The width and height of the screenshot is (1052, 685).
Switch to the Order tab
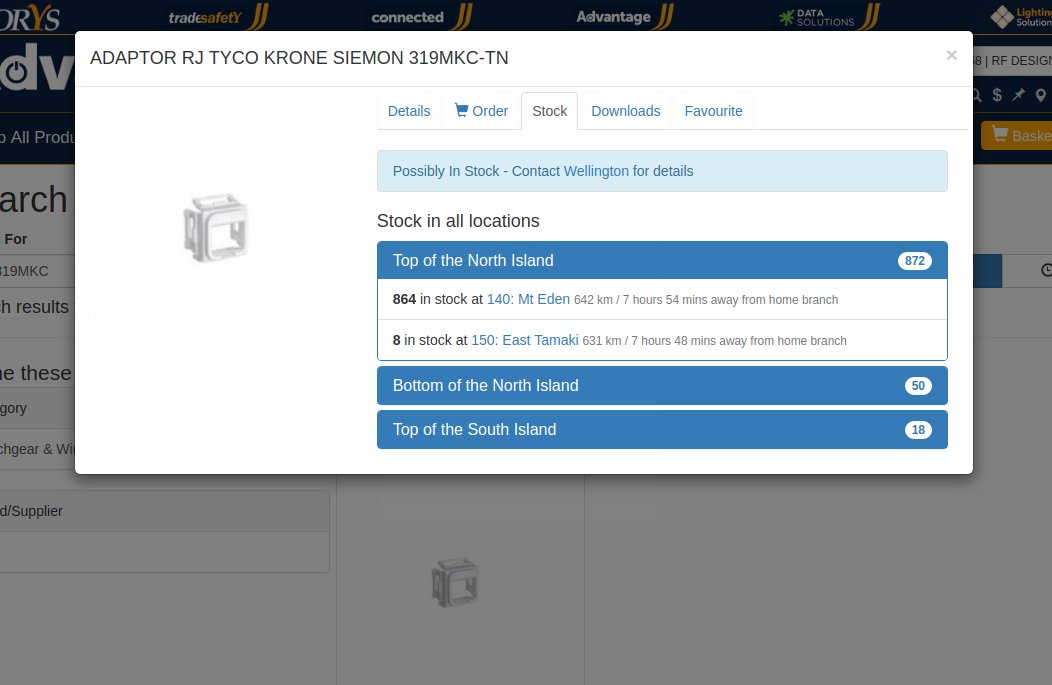pos(481,111)
